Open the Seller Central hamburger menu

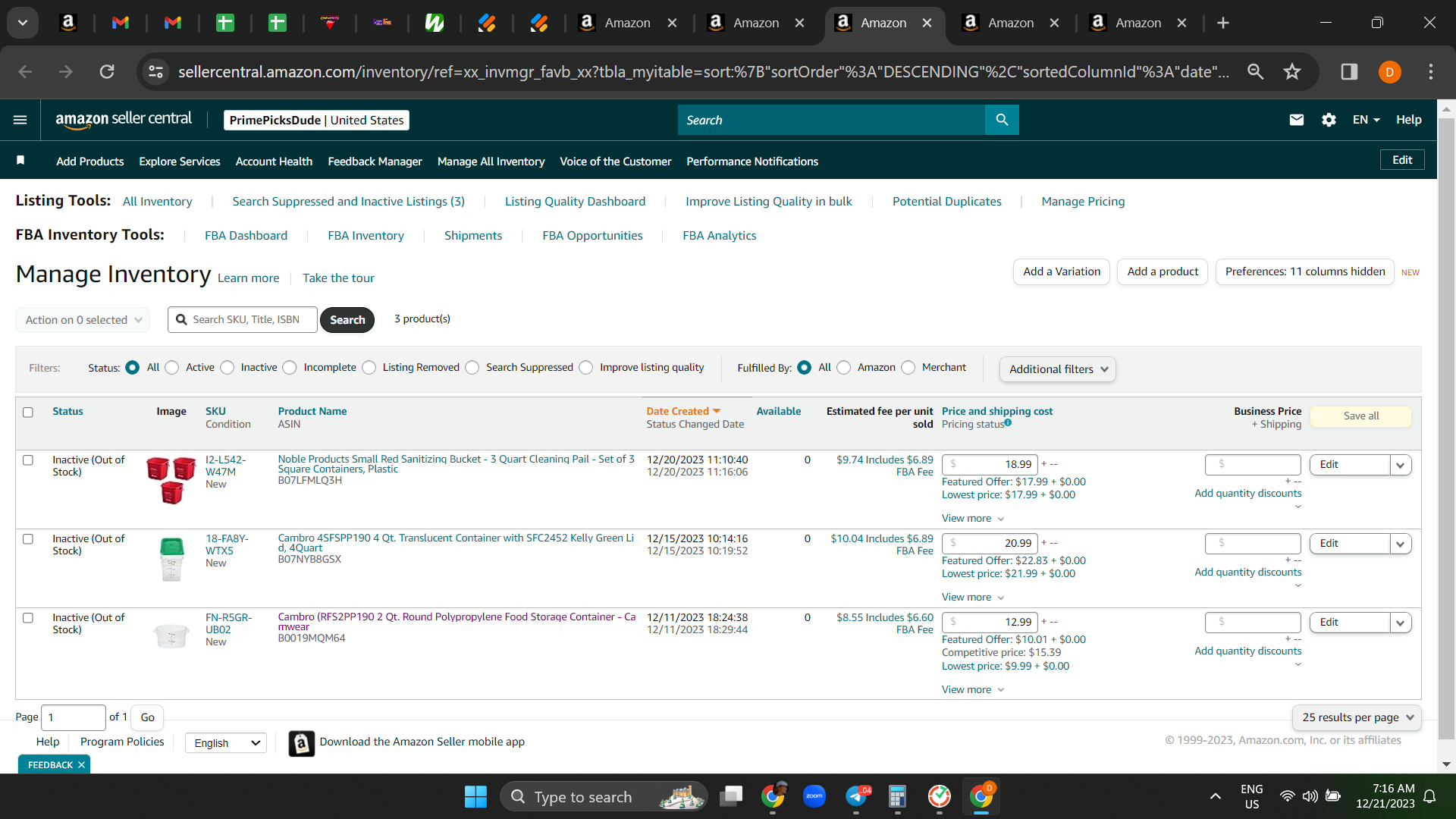coord(20,120)
